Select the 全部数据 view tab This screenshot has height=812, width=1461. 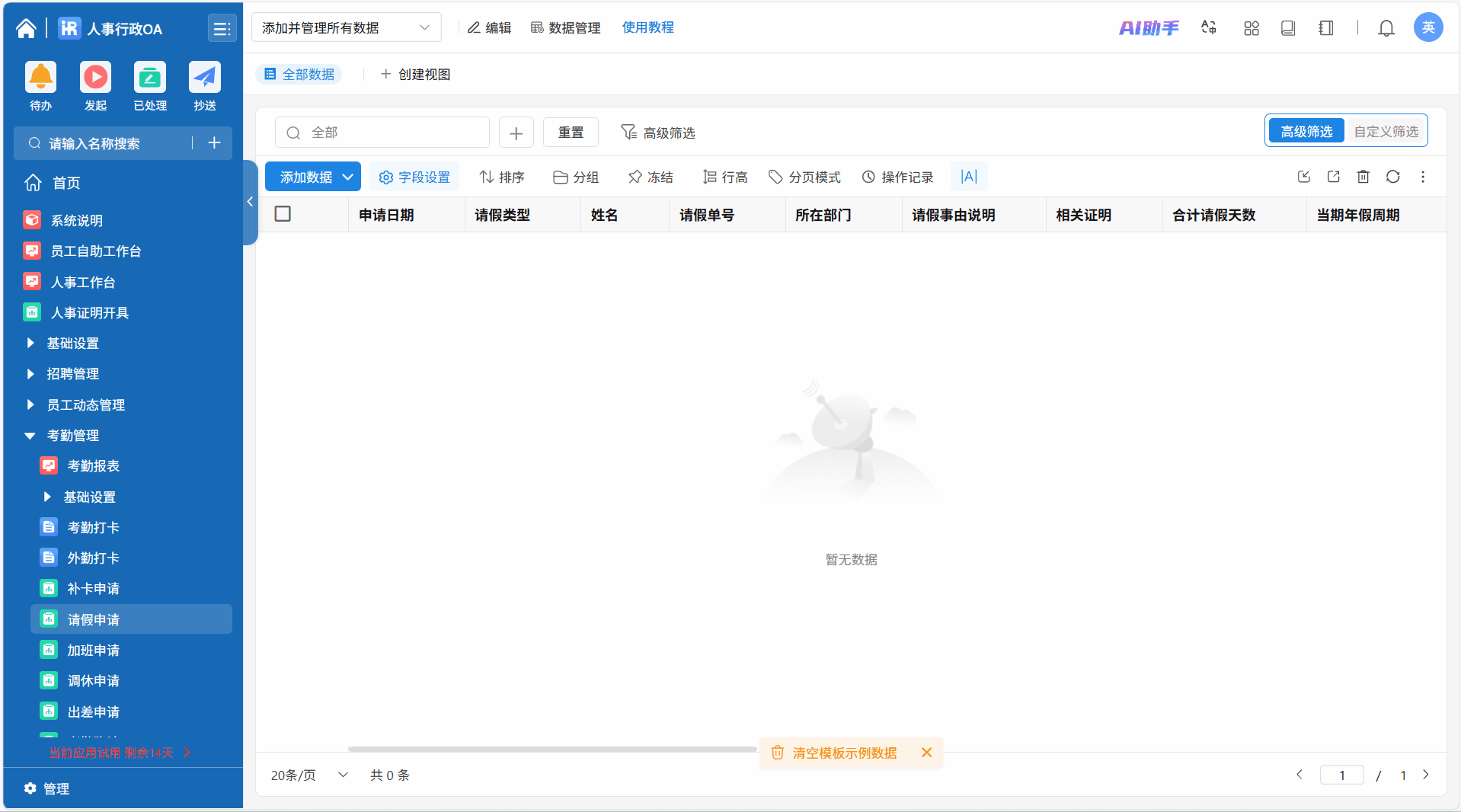299,75
